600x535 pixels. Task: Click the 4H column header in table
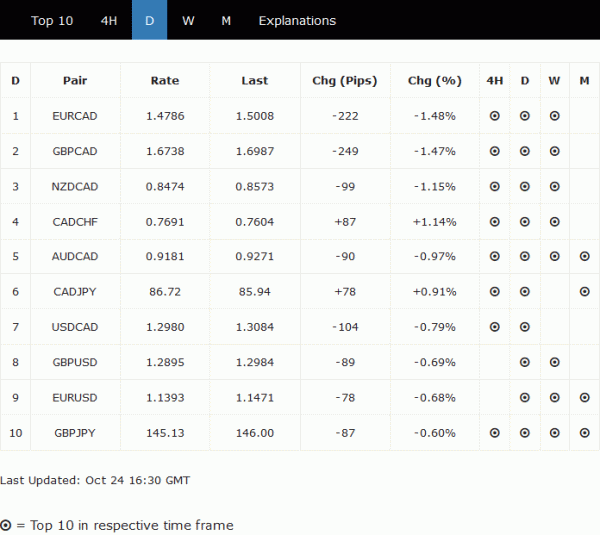point(495,80)
